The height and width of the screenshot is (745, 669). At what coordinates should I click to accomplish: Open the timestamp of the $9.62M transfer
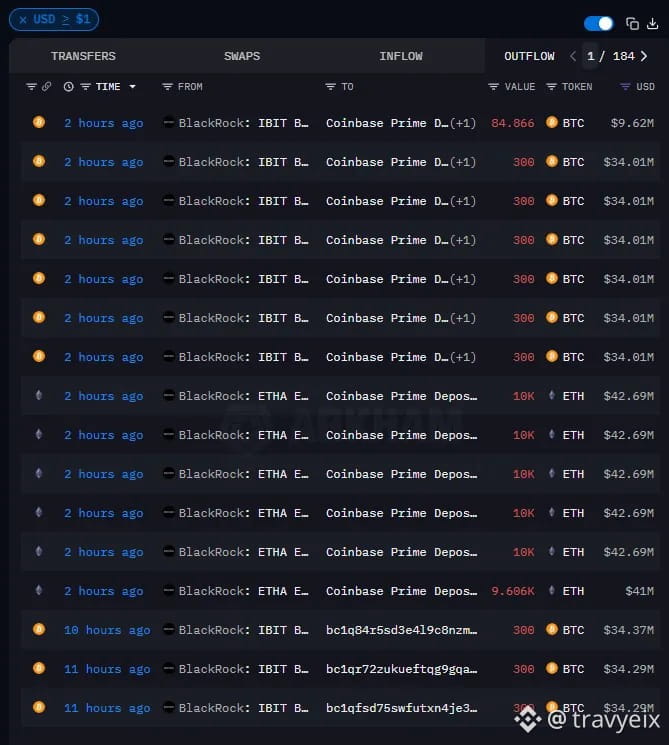point(104,123)
